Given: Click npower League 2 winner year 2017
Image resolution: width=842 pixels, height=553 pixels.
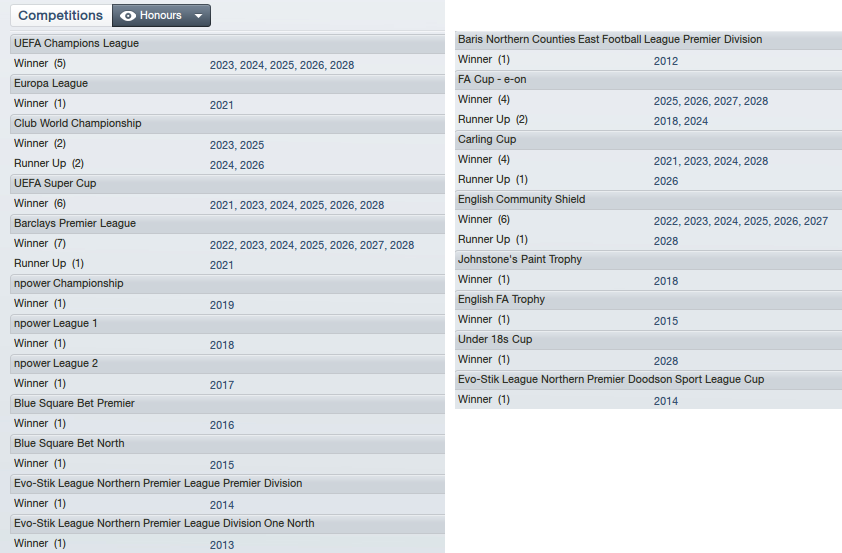Looking at the screenshot, I should click(x=222, y=385).
